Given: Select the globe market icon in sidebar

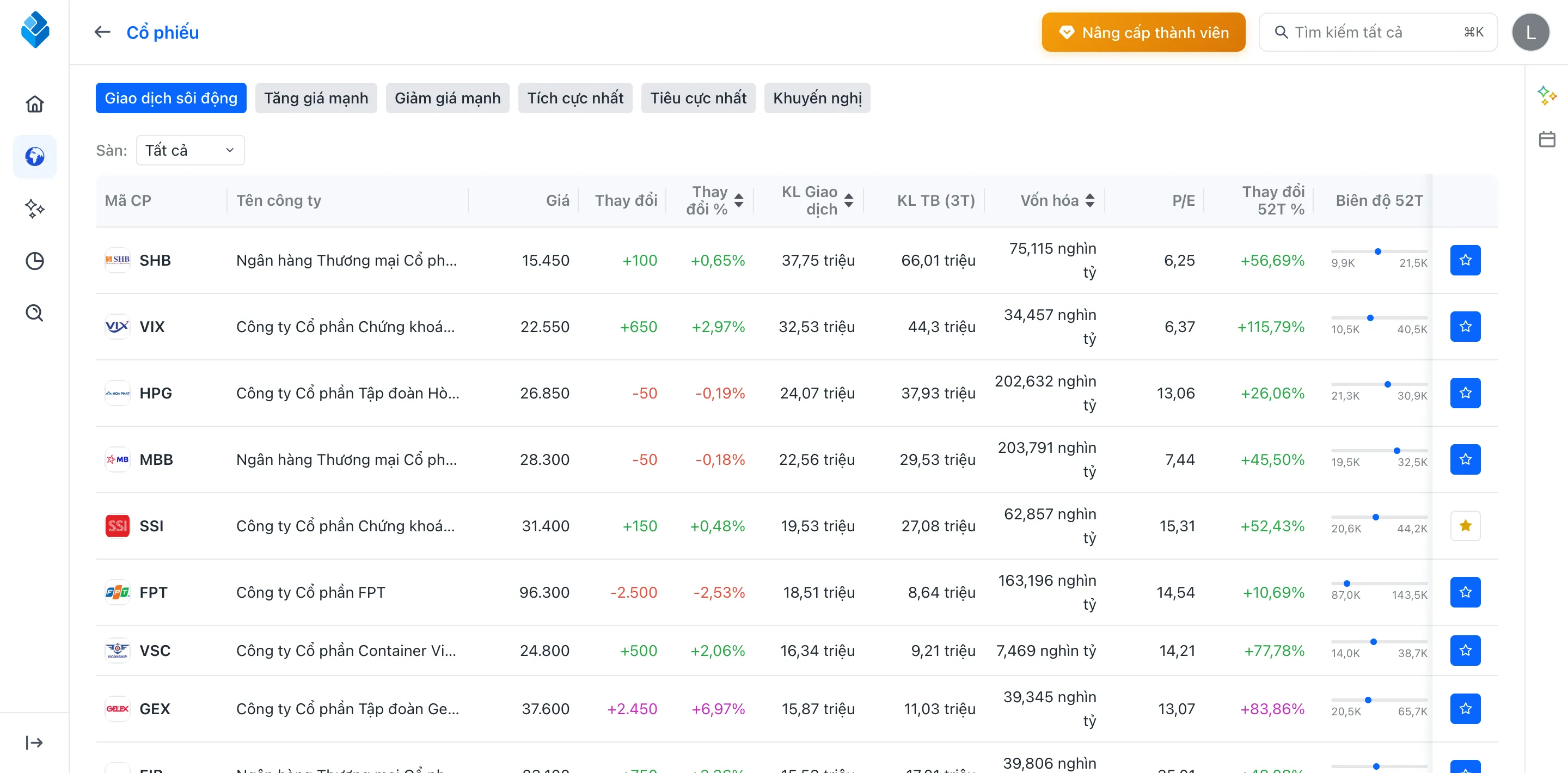Looking at the screenshot, I should [x=35, y=156].
